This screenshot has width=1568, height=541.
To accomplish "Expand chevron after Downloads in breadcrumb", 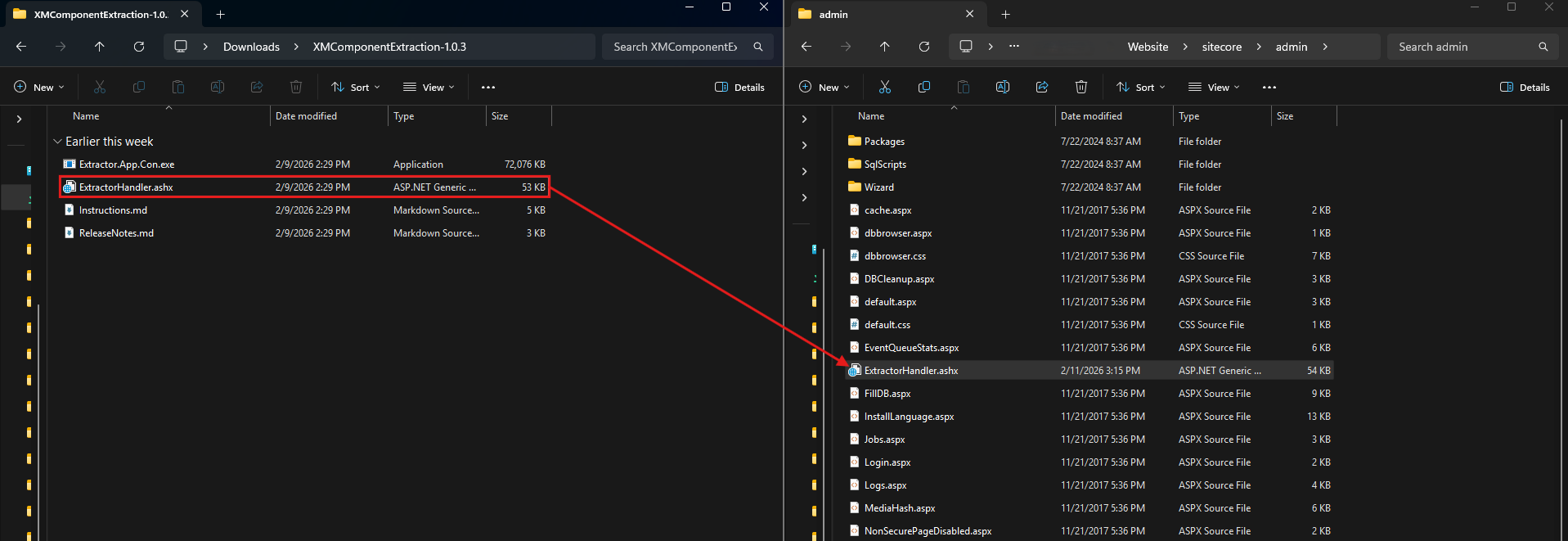I will tap(296, 47).
